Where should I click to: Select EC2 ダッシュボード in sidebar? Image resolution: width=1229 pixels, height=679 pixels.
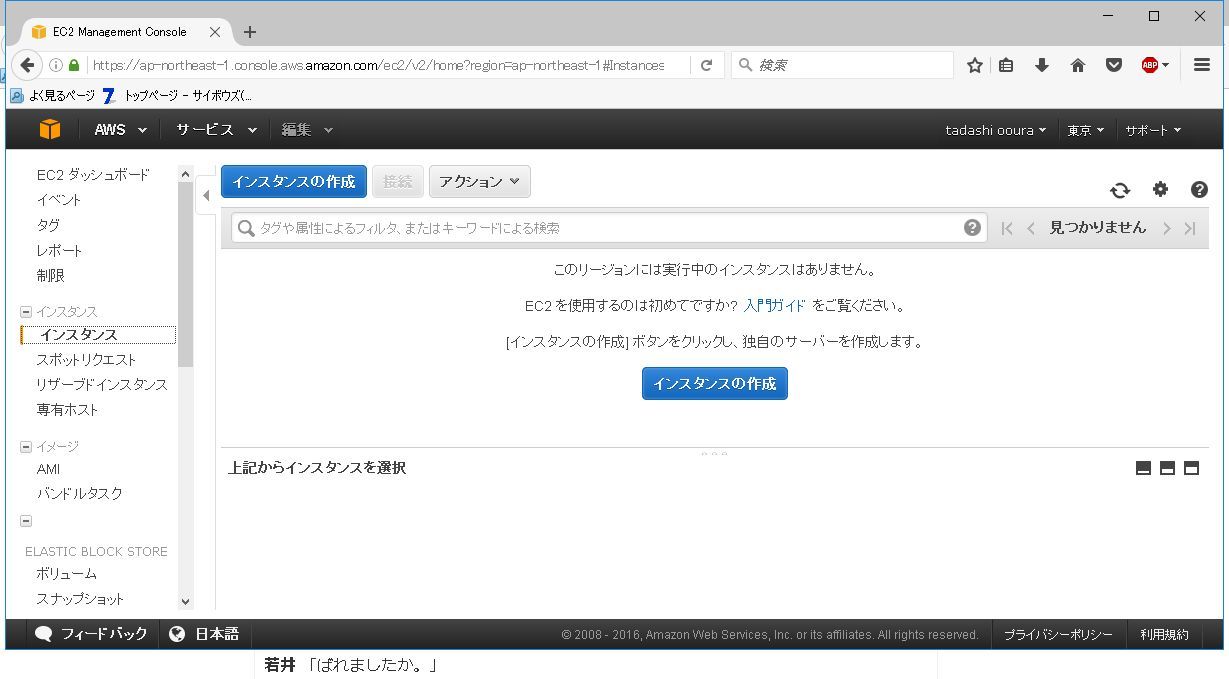pyautogui.click(x=93, y=175)
